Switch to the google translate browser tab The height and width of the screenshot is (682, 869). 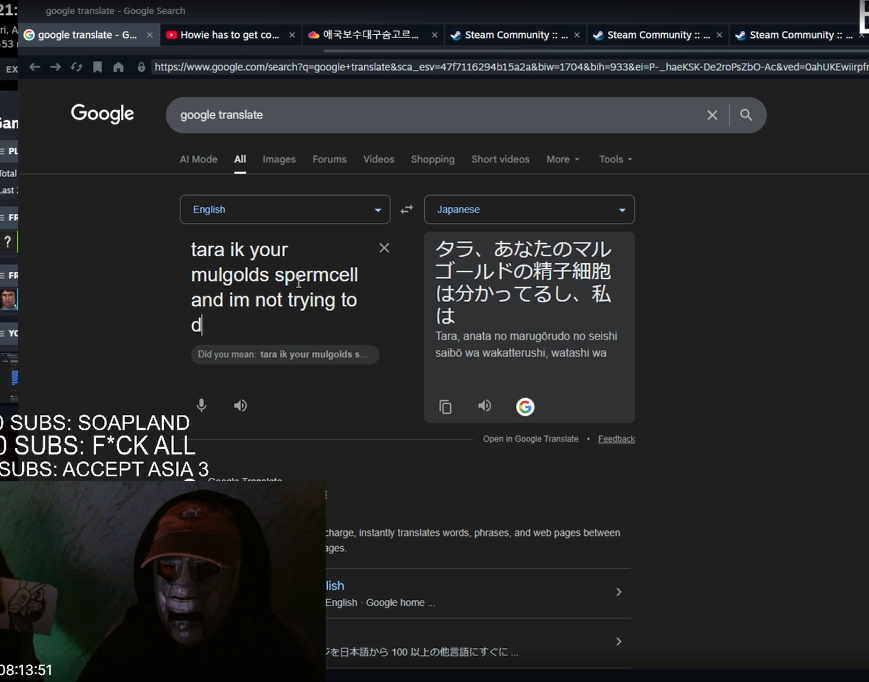(x=89, y=35)
